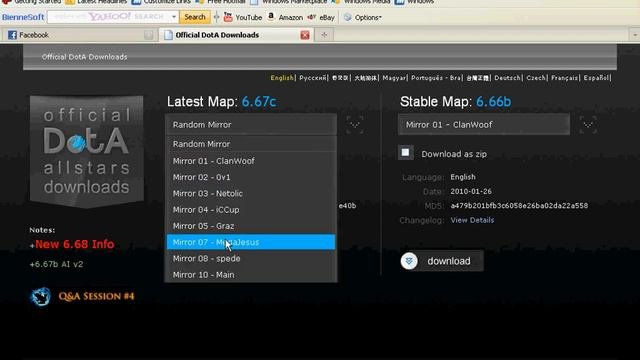This screenshot has width=640, height=360.
Task: Click the Facebook tab favicon
Action: coord(12,35)
